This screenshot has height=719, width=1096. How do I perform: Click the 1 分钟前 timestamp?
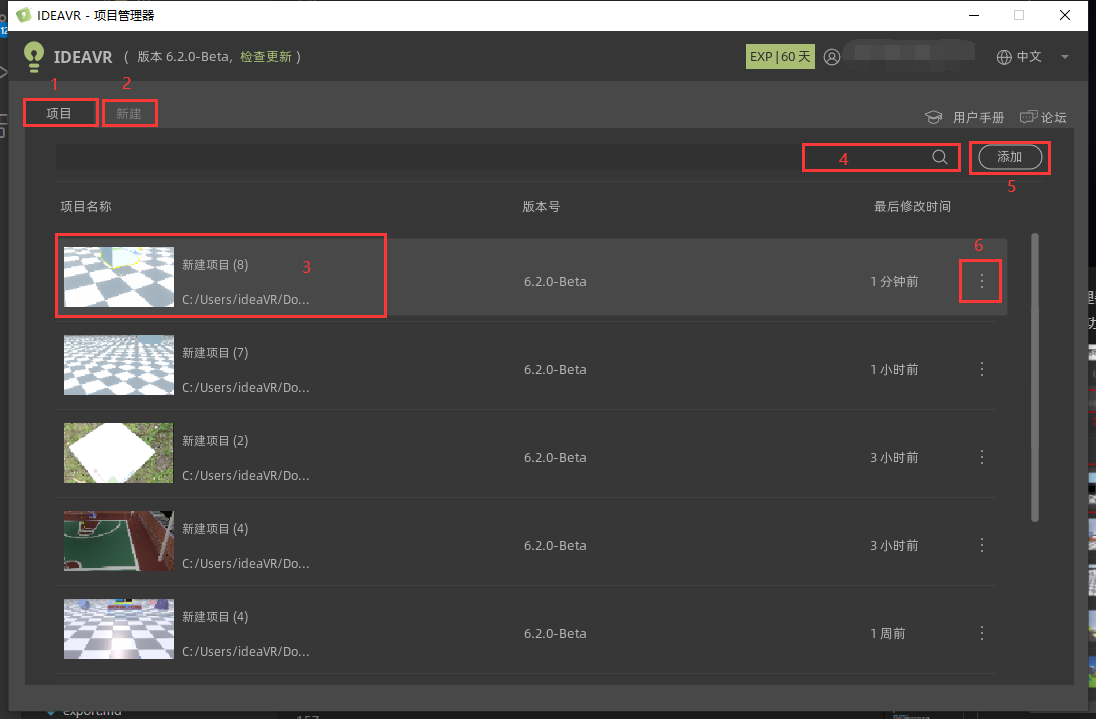point(894,282)
